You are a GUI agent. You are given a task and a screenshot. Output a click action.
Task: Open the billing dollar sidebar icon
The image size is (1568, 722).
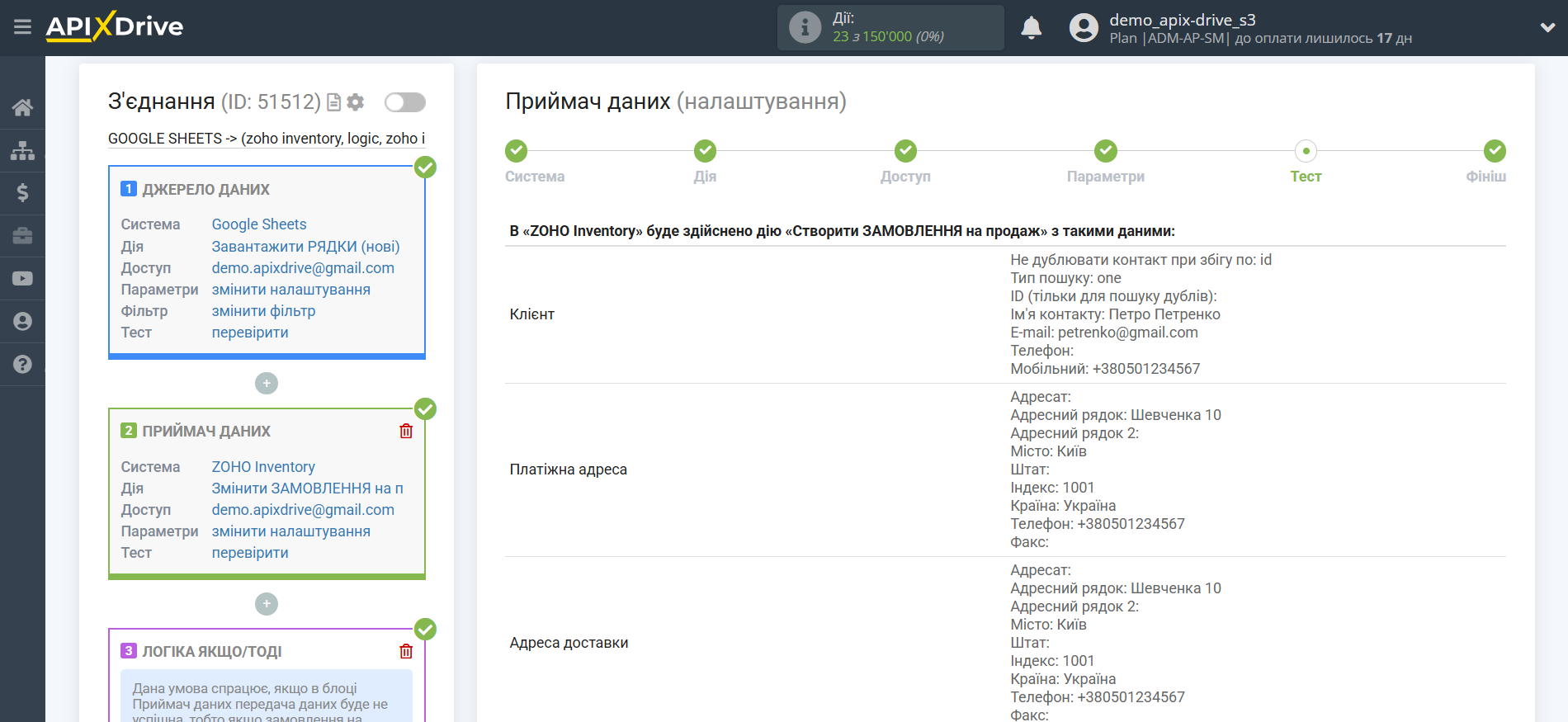tap(22, 193)
